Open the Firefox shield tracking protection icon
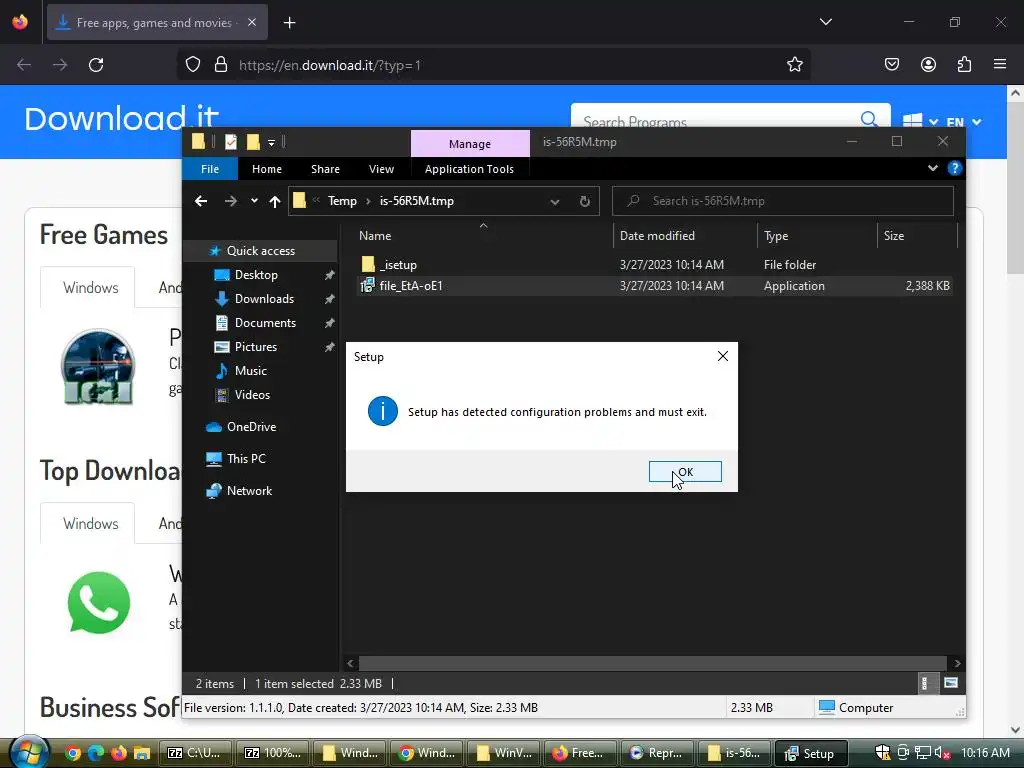This screenshot has height=768, width=1024. pyautogui.click(x=193, y=65)
